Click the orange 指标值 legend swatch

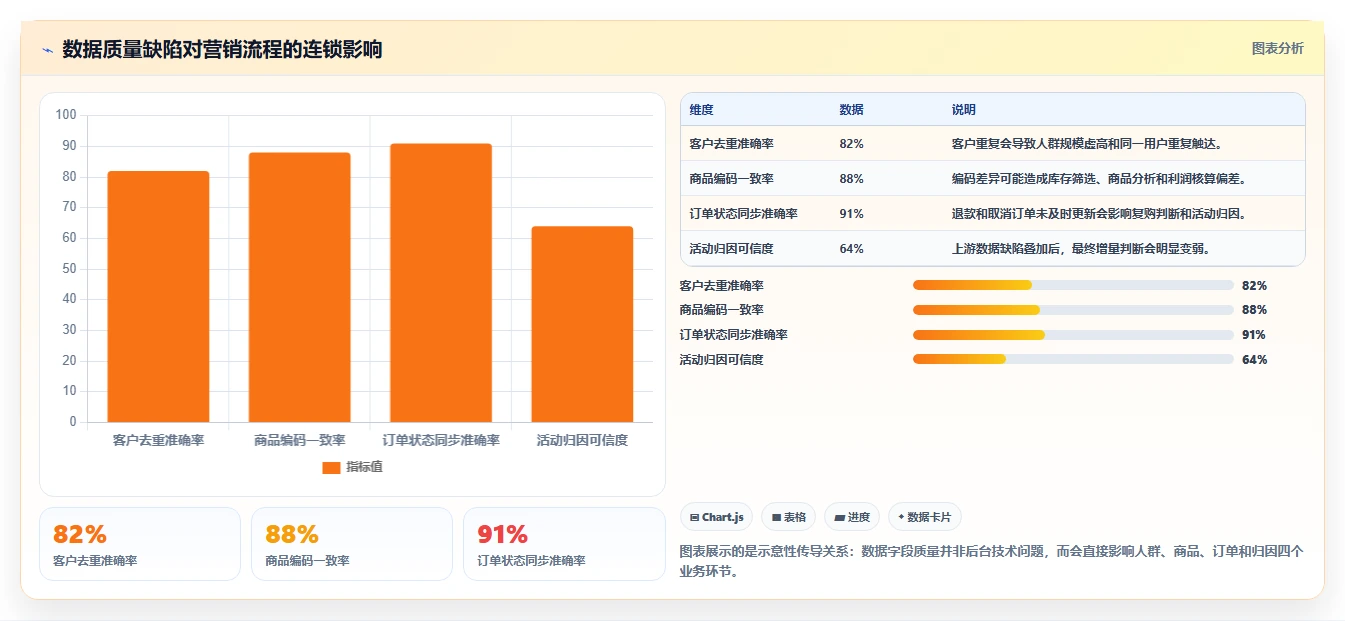click(332, 467)
